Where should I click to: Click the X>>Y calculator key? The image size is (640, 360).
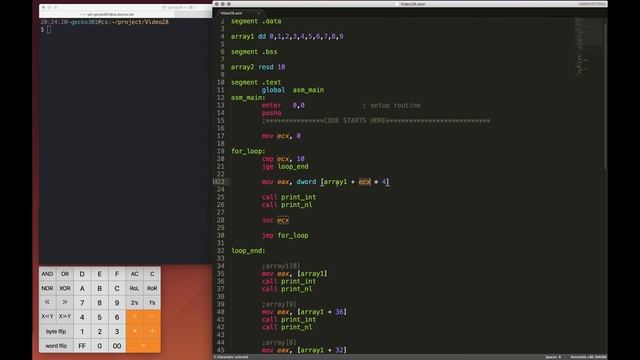[x=65, y=317]
